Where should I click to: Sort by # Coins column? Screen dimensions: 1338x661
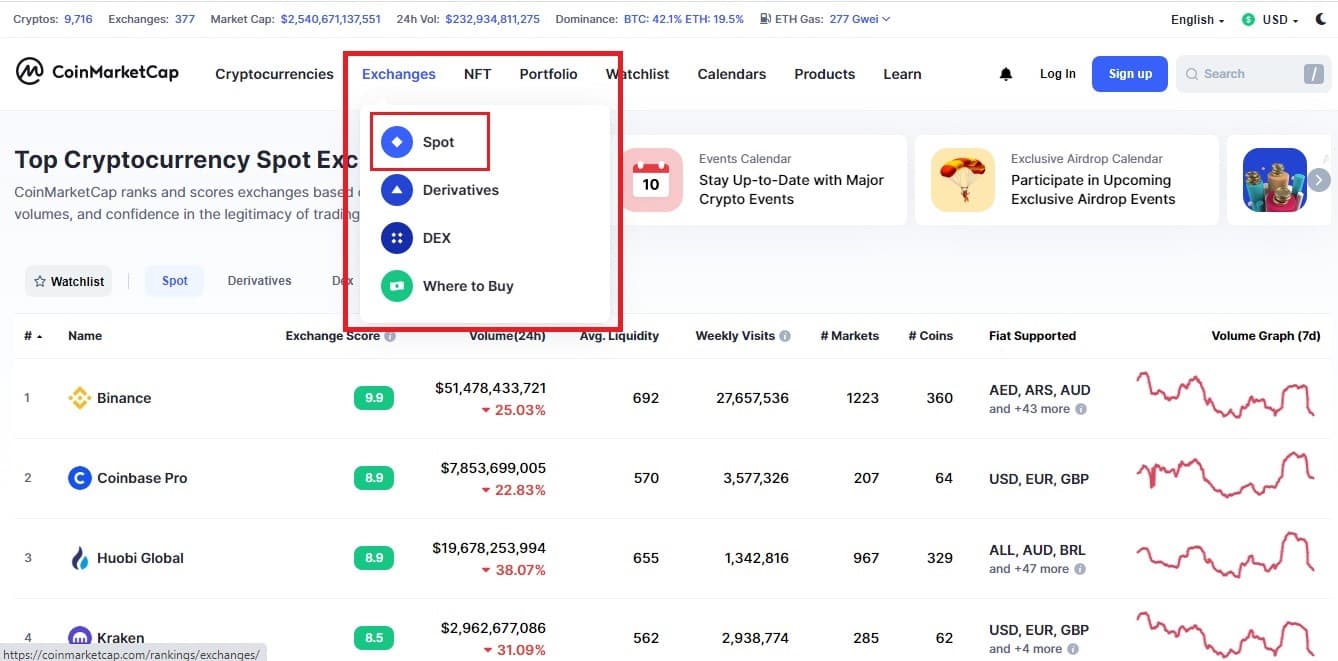click(x=930, y=336)
